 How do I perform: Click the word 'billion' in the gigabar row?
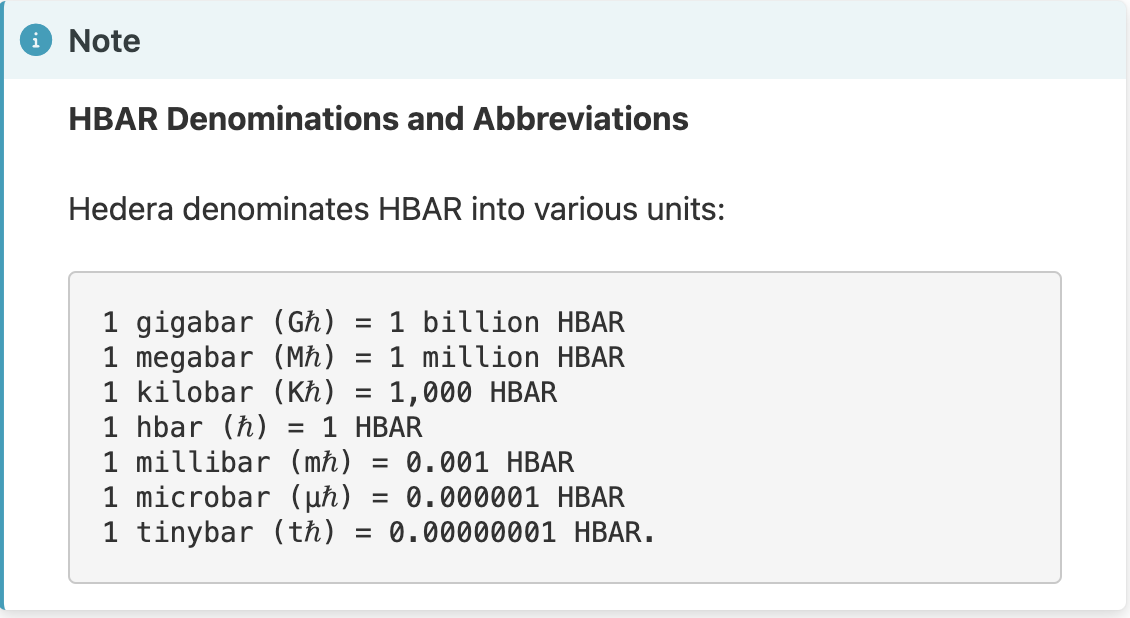pyautogui.click(x=481, y=322)
